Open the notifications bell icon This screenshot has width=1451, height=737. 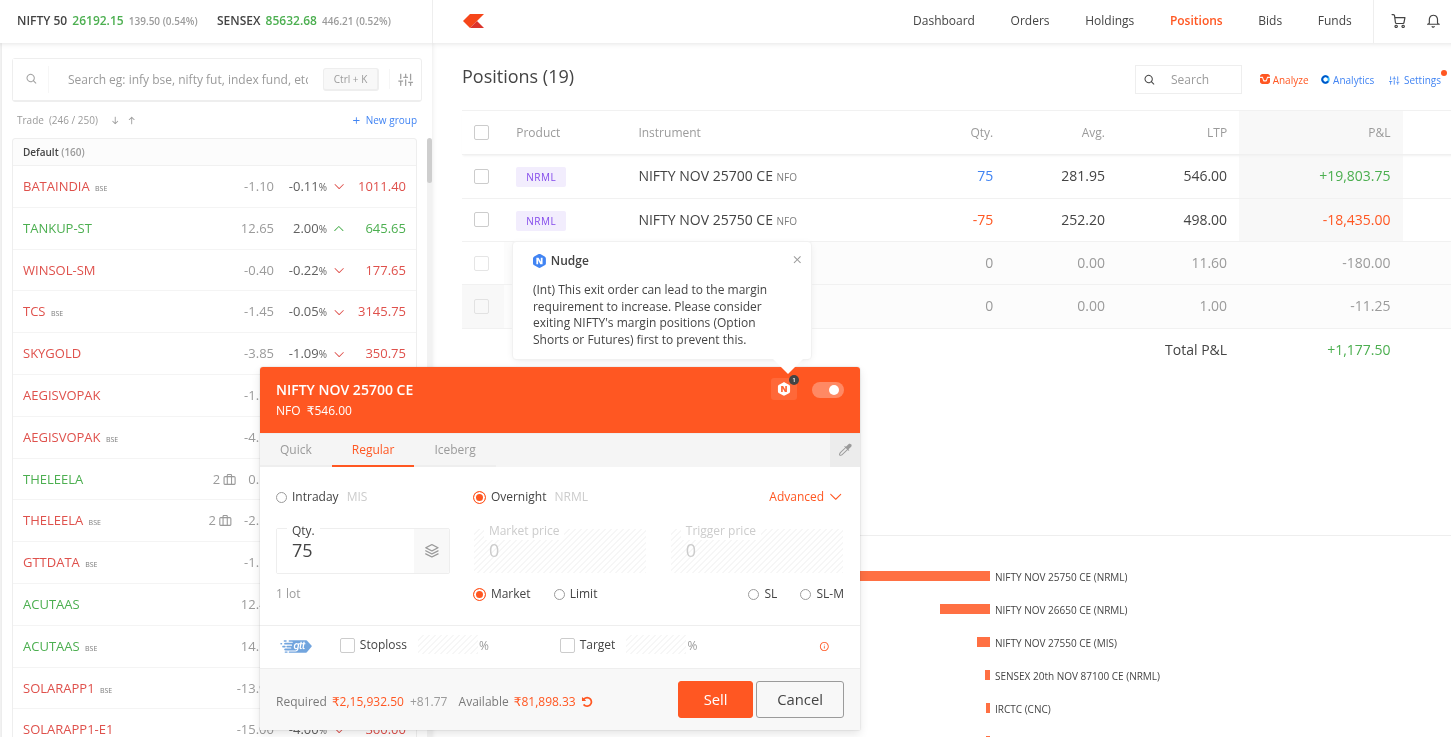[x=1432, y=21]
